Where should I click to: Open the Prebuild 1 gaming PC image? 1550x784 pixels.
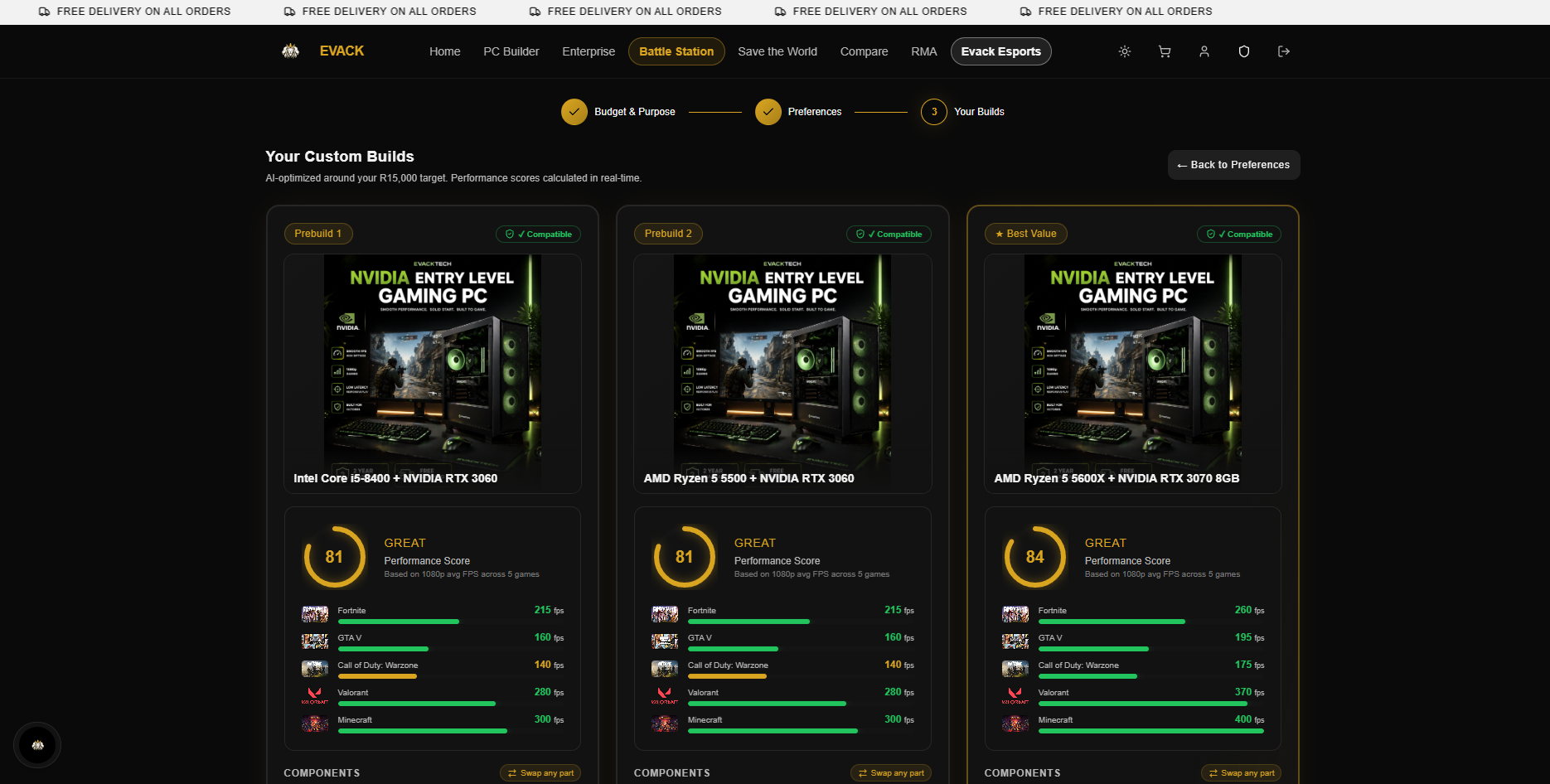(433, 373)
